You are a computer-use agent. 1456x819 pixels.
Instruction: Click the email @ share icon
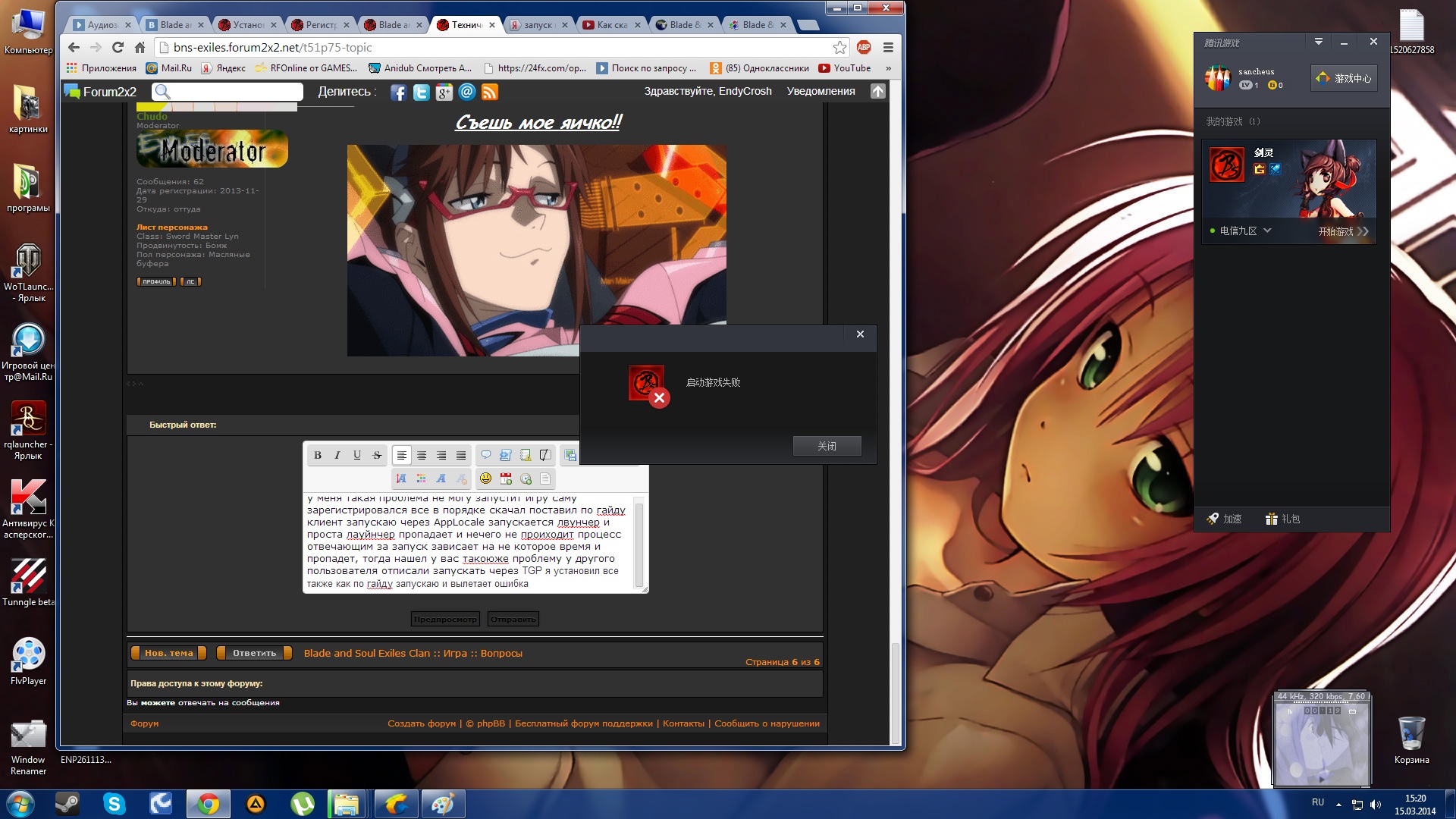click(x=467, y=92)
